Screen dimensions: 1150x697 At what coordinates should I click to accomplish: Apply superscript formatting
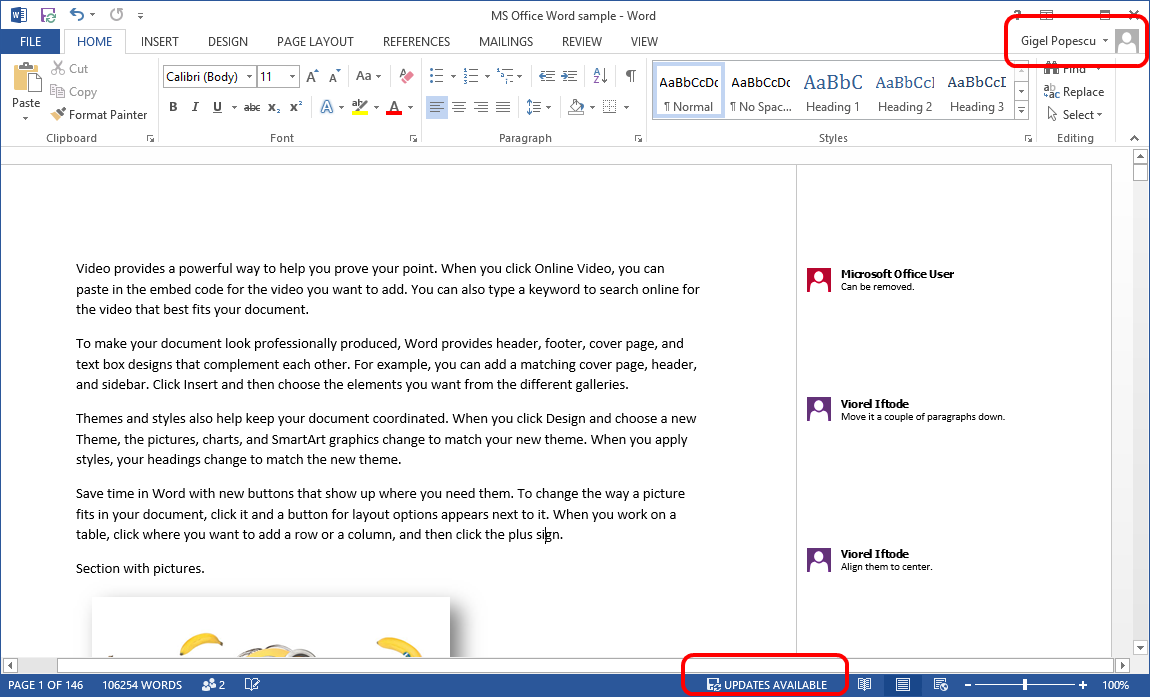pos(296,107)
